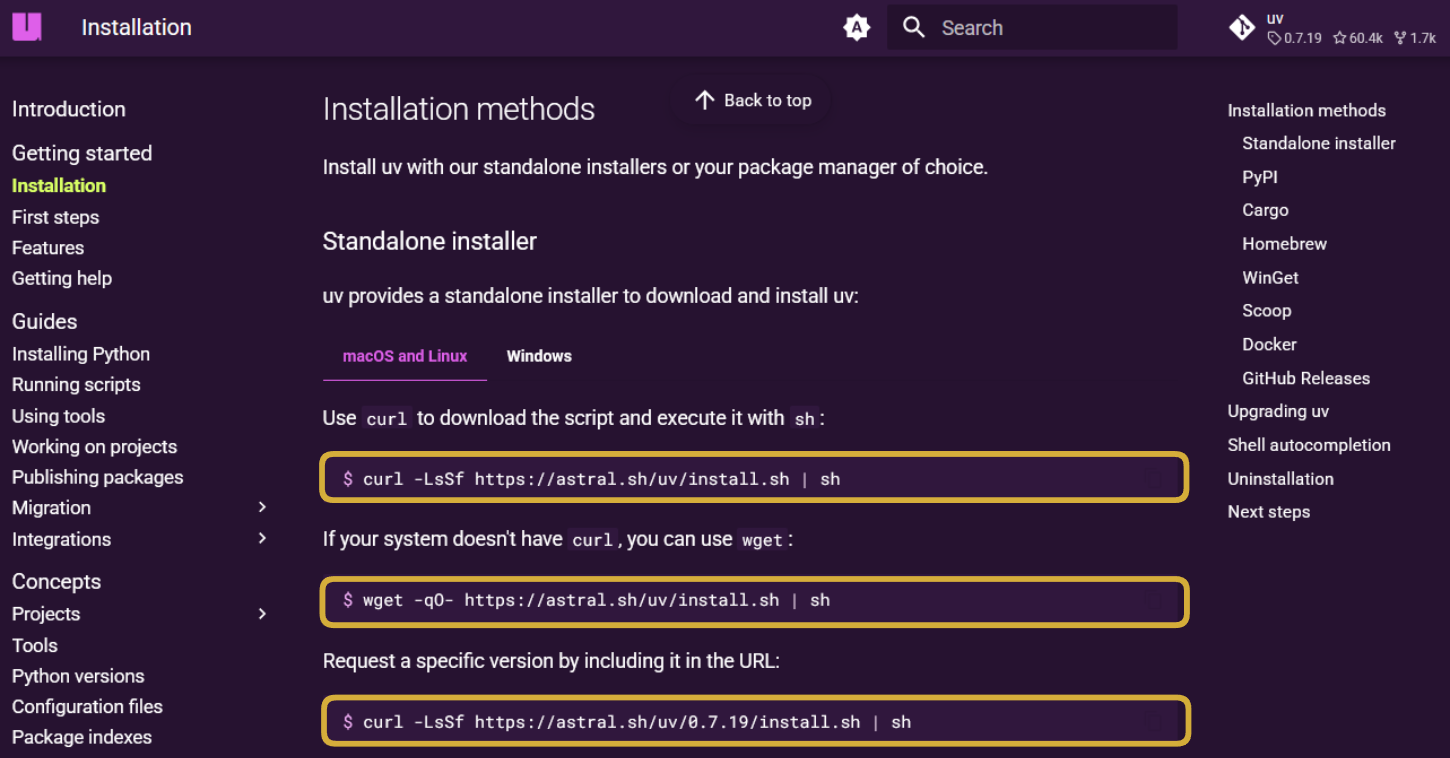Switch to the Windows tab
The height and width of the screenshot is (758, 1450).
pyautogui.click(x=539, y=356)
